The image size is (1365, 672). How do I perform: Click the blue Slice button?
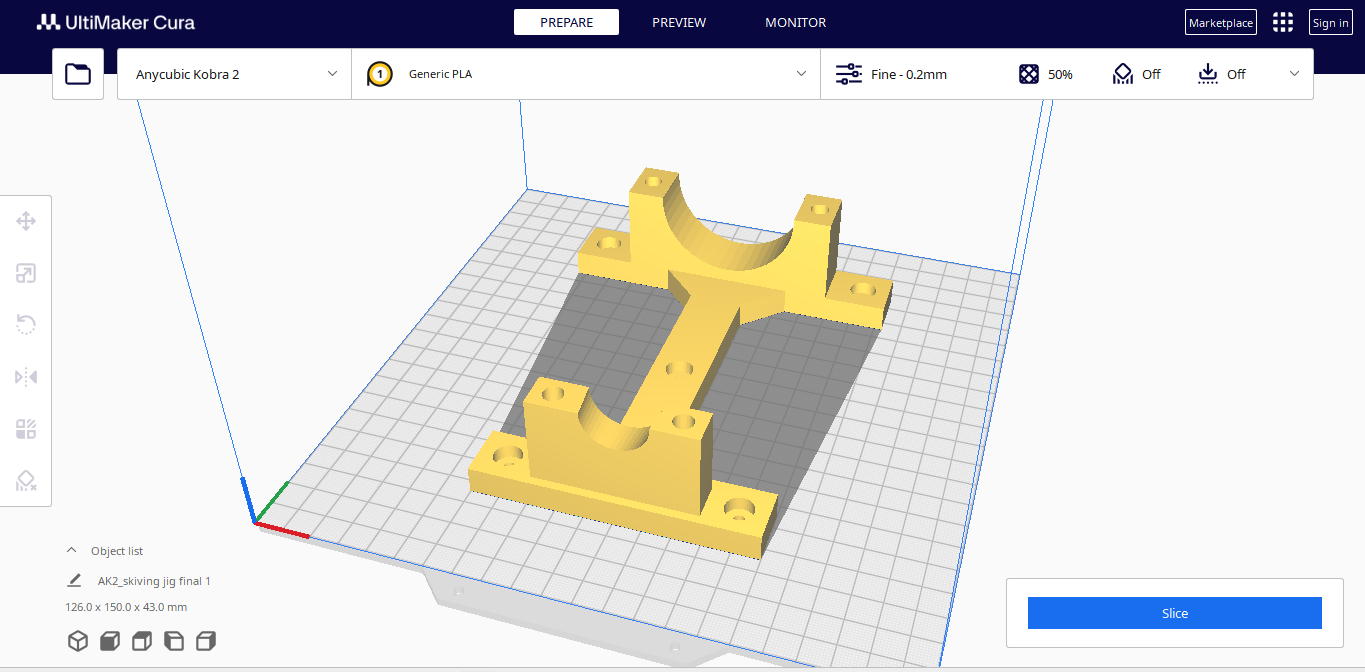[1175, 613]
